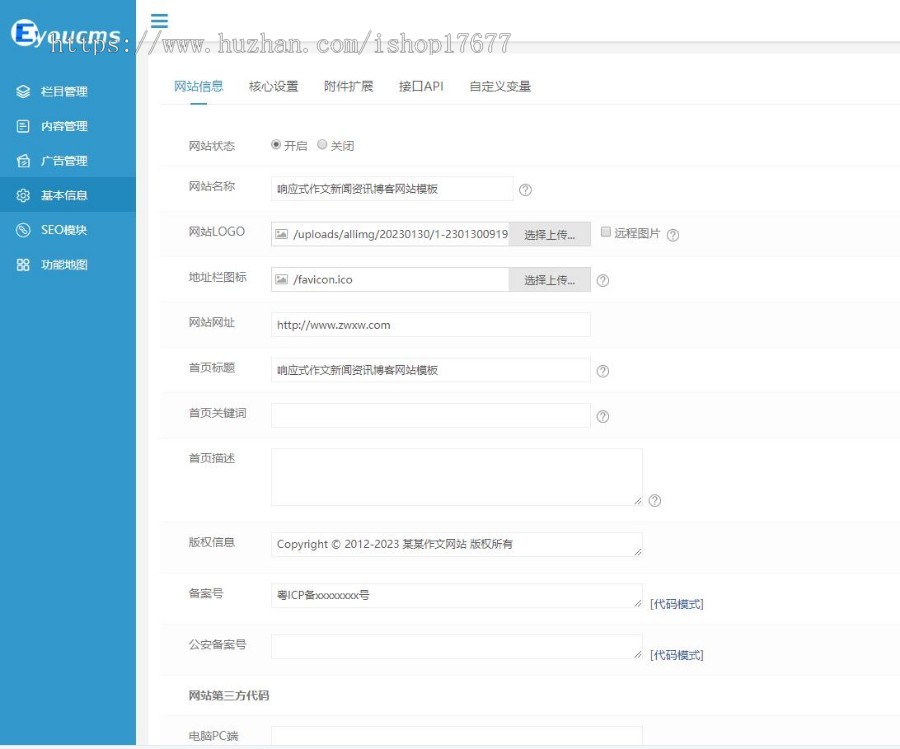Select 关闭 radio for 网站状态
This screenshot has width=900, height=749.
[x=322, y=145]
